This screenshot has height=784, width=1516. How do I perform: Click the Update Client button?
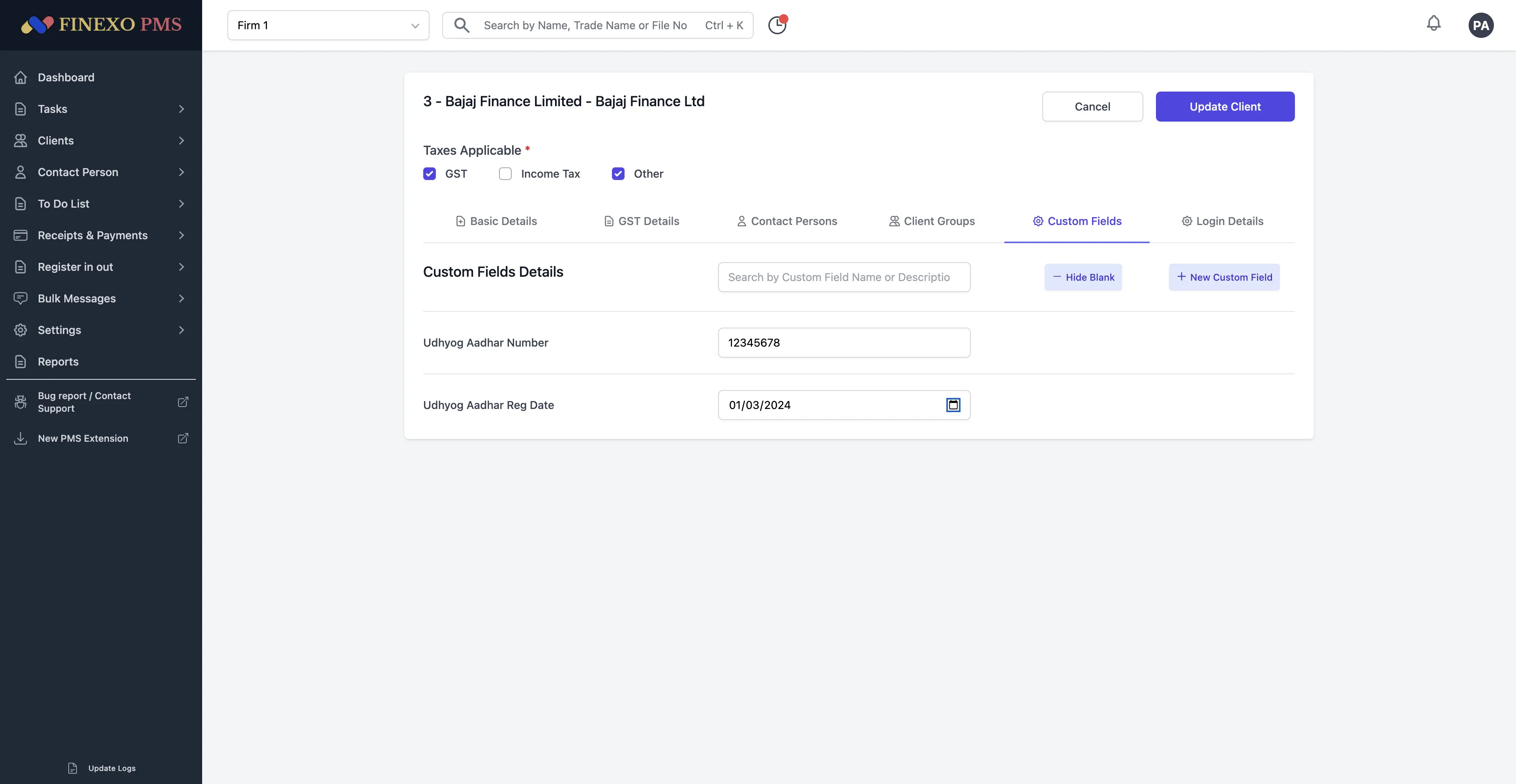[1225, 107]
